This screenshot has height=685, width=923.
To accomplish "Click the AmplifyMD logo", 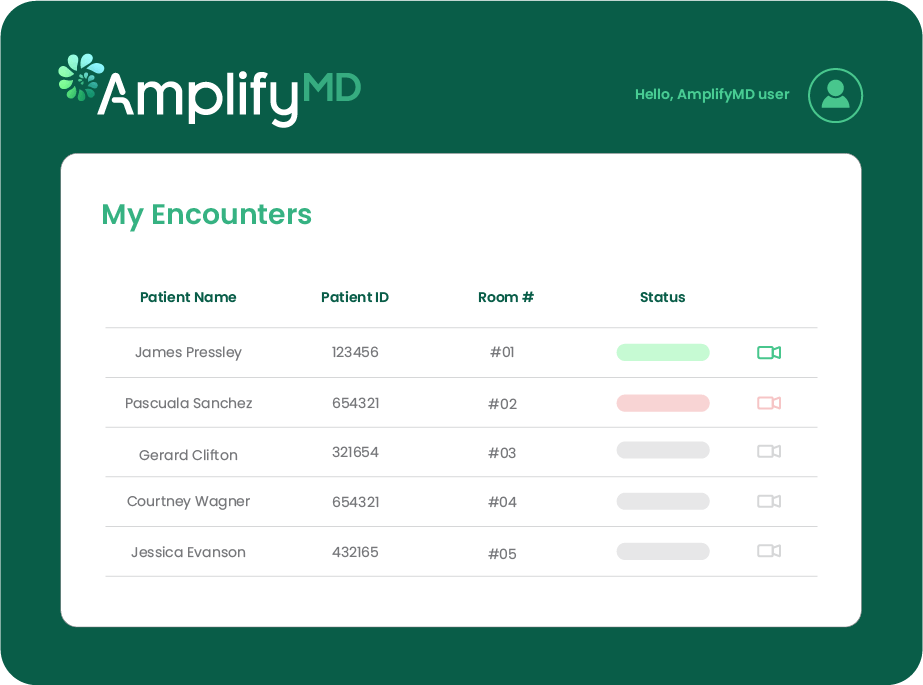I will 210,90.
